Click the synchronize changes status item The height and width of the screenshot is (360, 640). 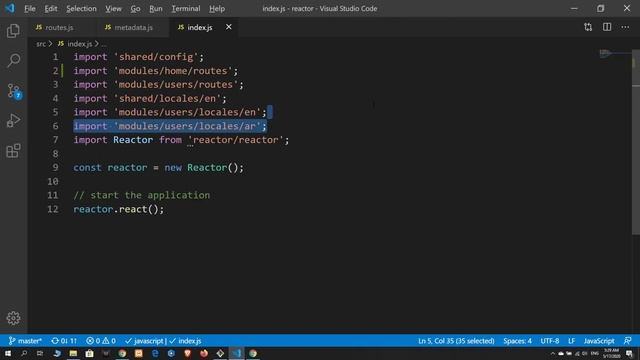point(64,341)
